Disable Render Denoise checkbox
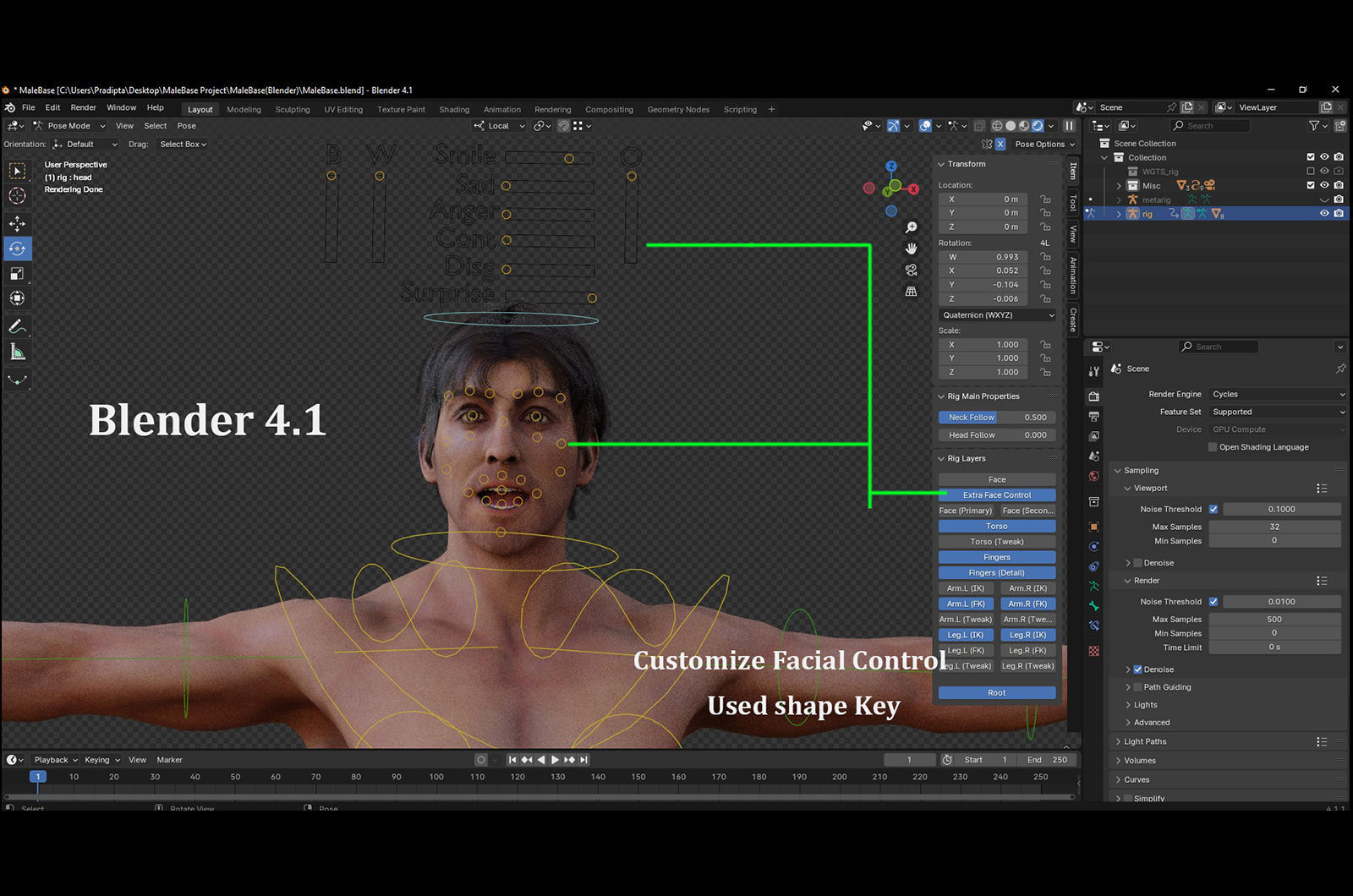 point(1138,669)
